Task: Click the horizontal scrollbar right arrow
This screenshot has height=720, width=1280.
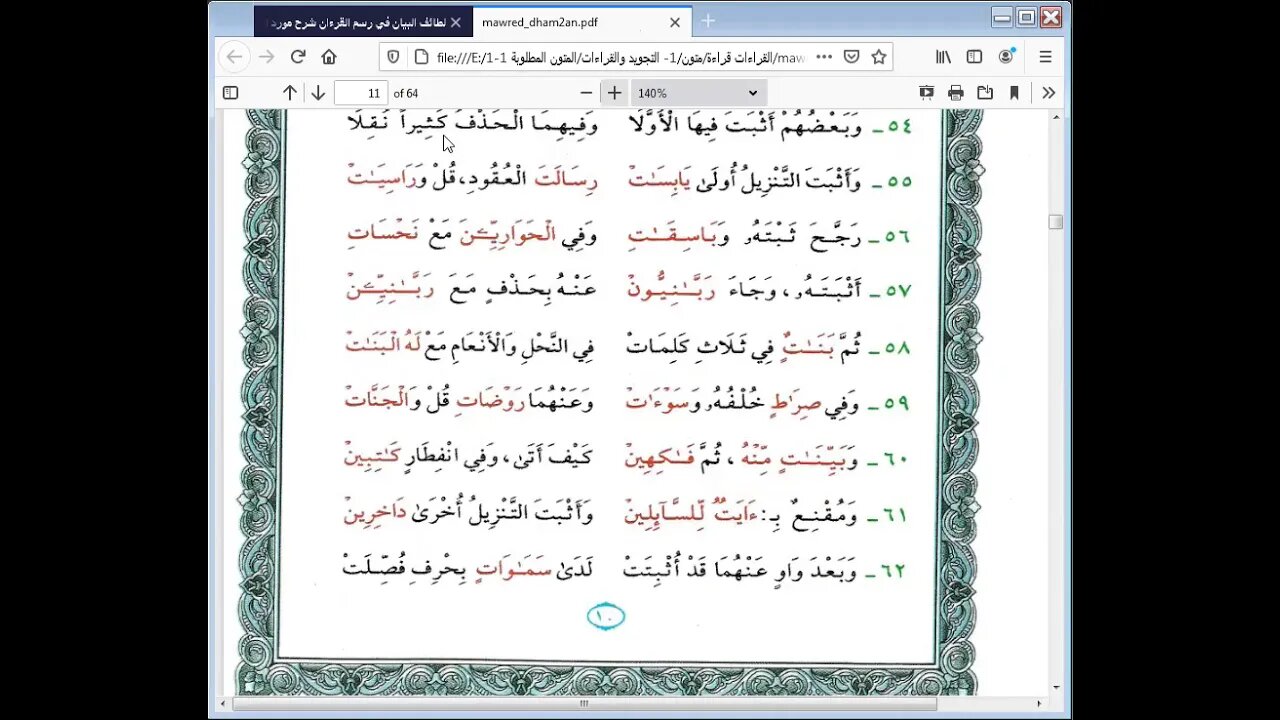Action: [x=1040, y=704]
